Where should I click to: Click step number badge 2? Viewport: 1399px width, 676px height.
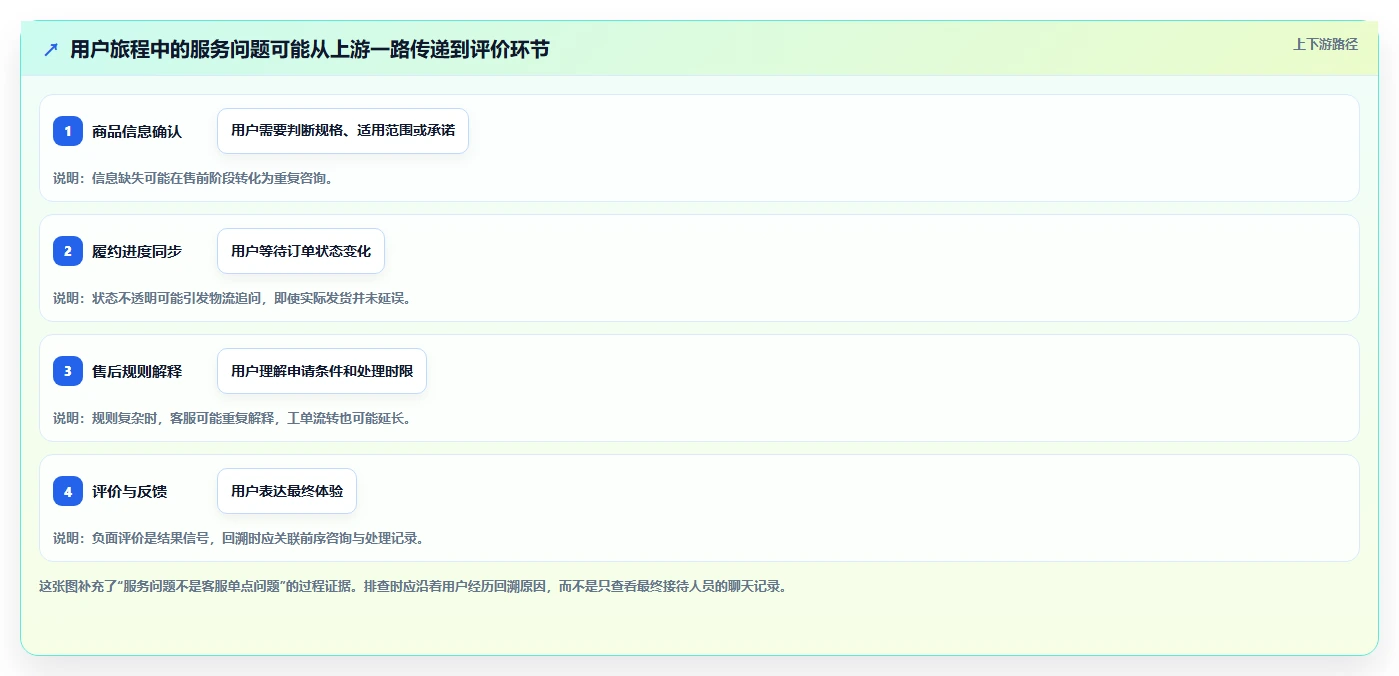click(x=68, y=251)
